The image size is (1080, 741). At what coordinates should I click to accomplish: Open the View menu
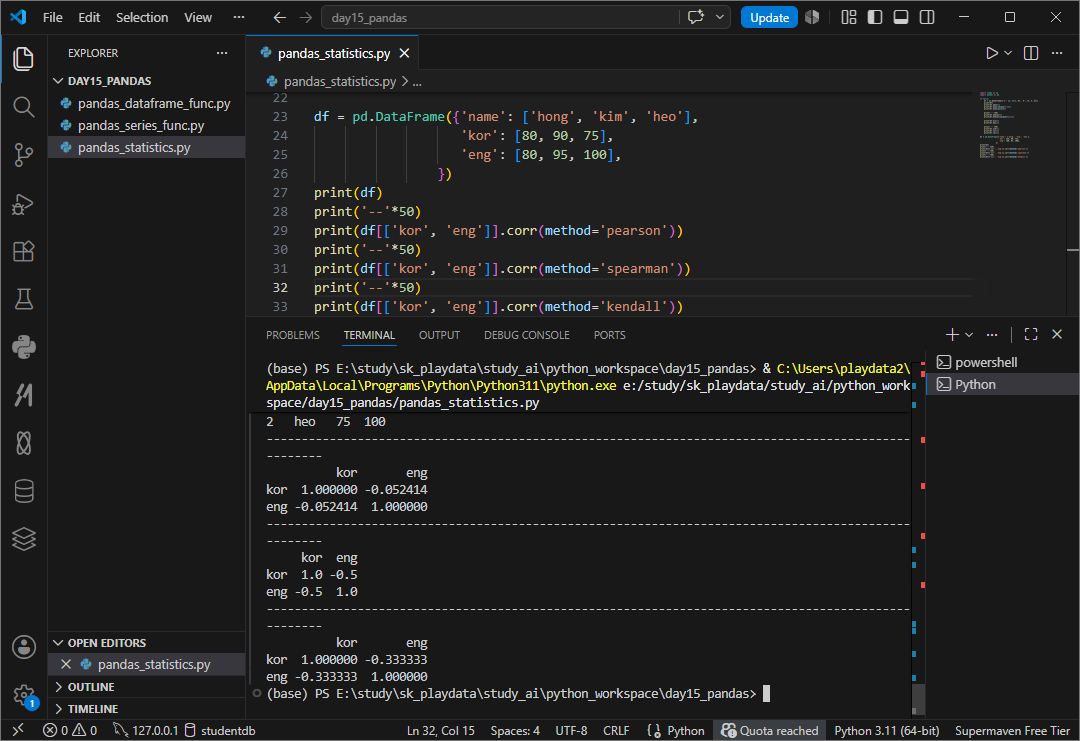[x=198, y=17]
